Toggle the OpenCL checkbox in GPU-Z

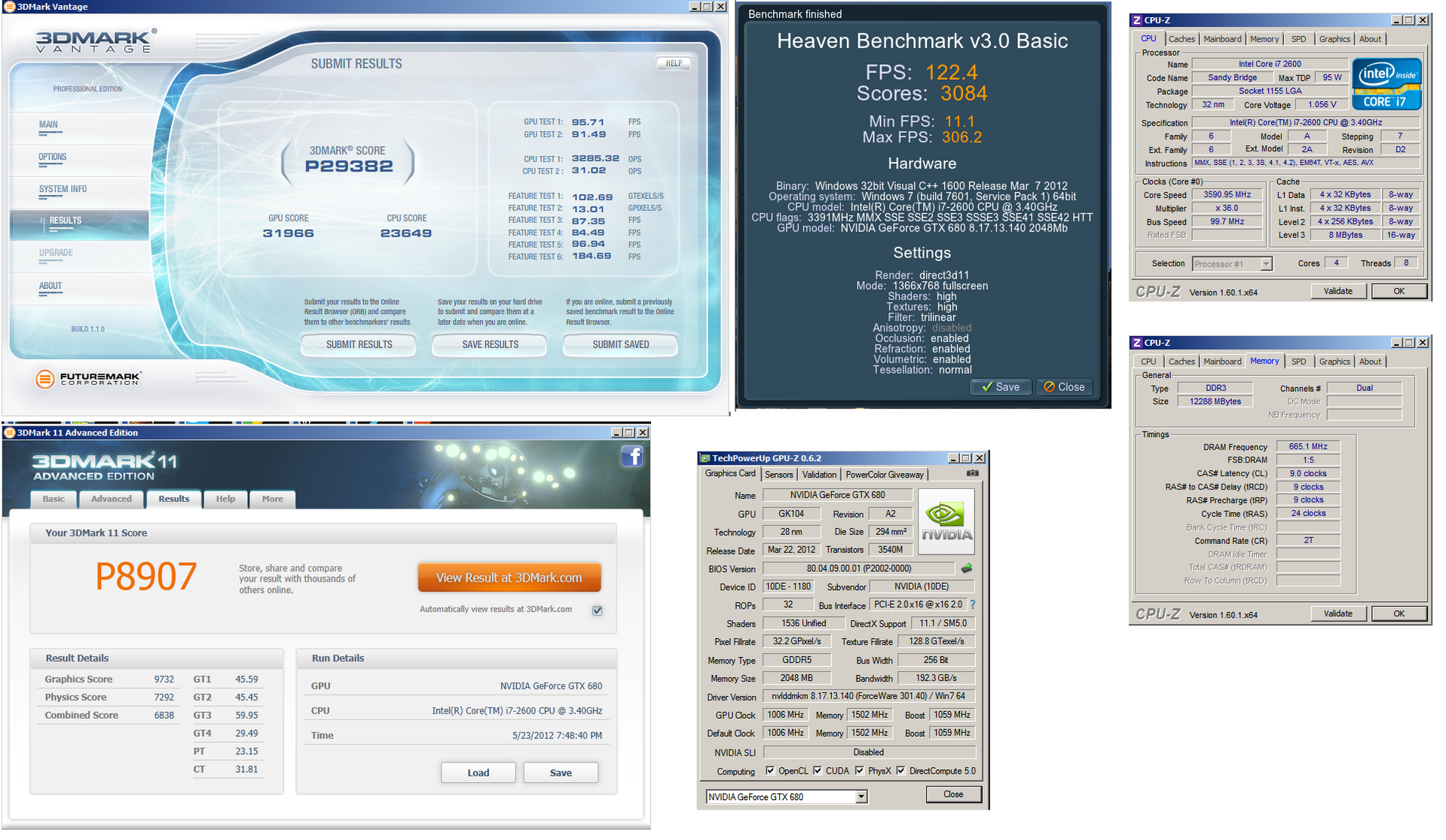(770, 771)
